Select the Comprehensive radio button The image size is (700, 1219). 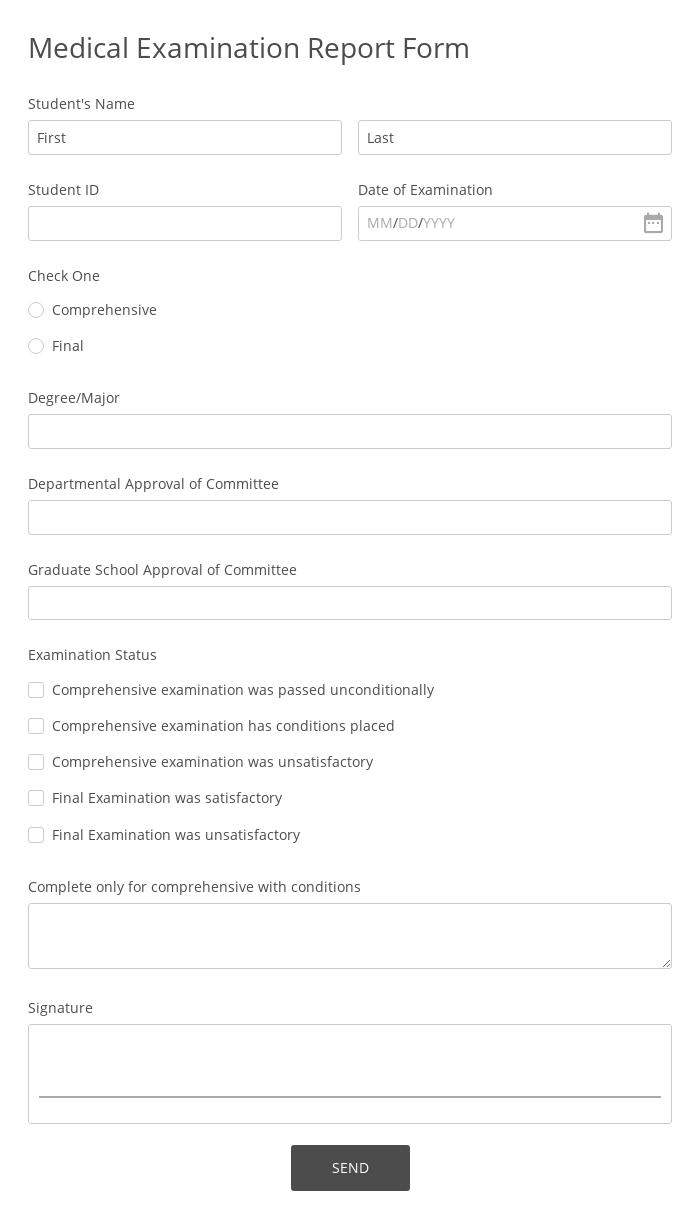[x=36, y=310]
